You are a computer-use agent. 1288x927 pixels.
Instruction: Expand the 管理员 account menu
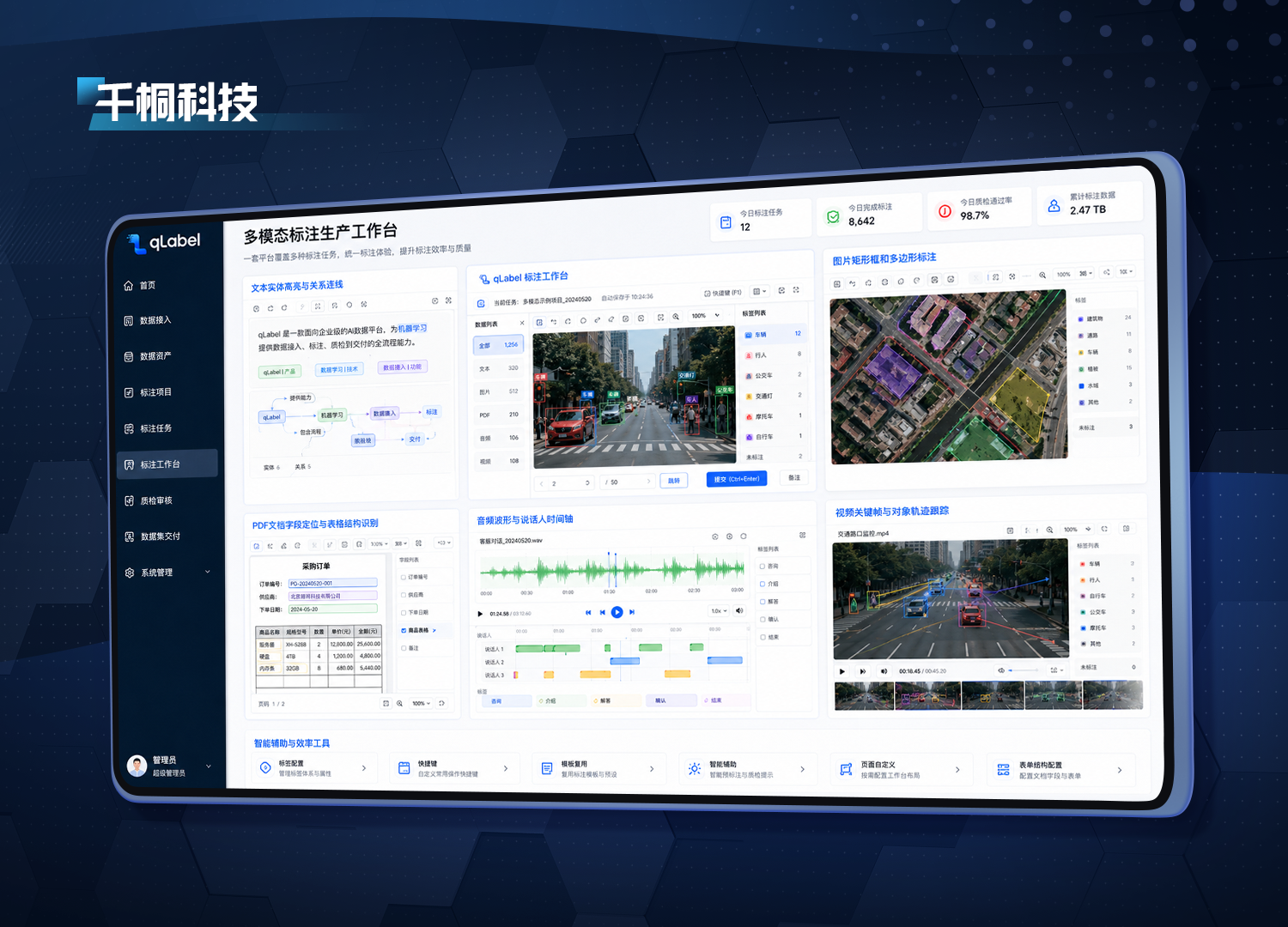[x=169, y=766]
